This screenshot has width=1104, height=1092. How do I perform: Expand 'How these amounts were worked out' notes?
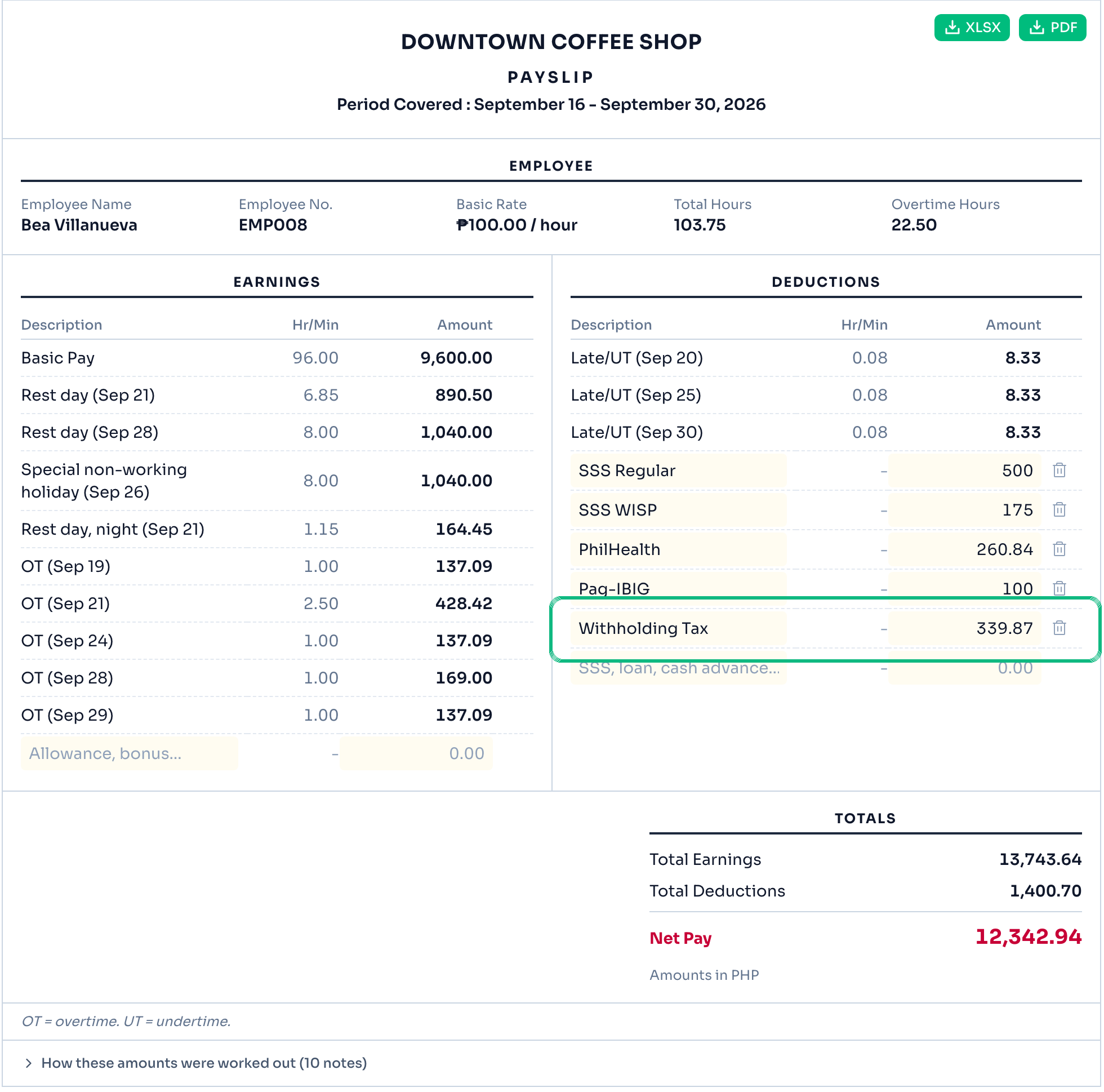(195, 1063)
